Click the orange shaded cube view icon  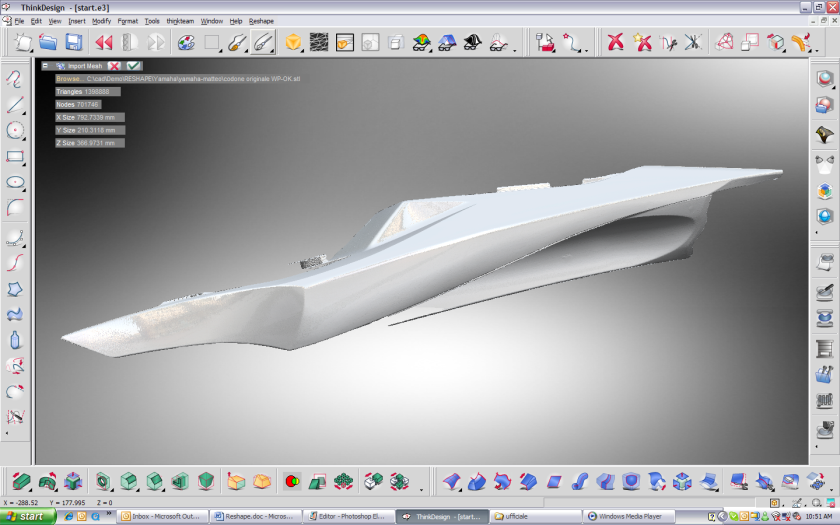(293, 42)
